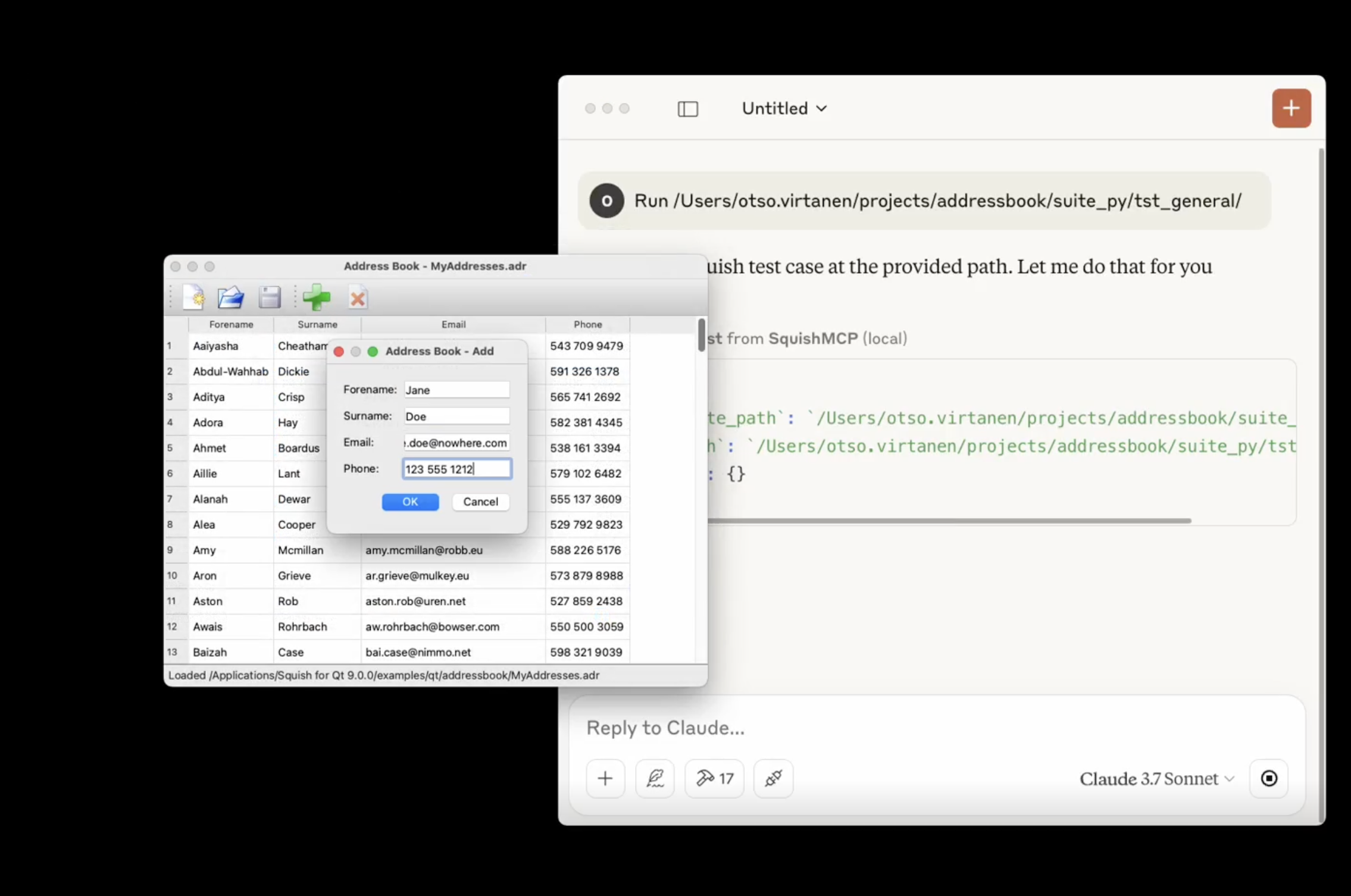Open the attachments plus button in Claude
Viewport: 1351px width, 896px height.
point(605,778)
